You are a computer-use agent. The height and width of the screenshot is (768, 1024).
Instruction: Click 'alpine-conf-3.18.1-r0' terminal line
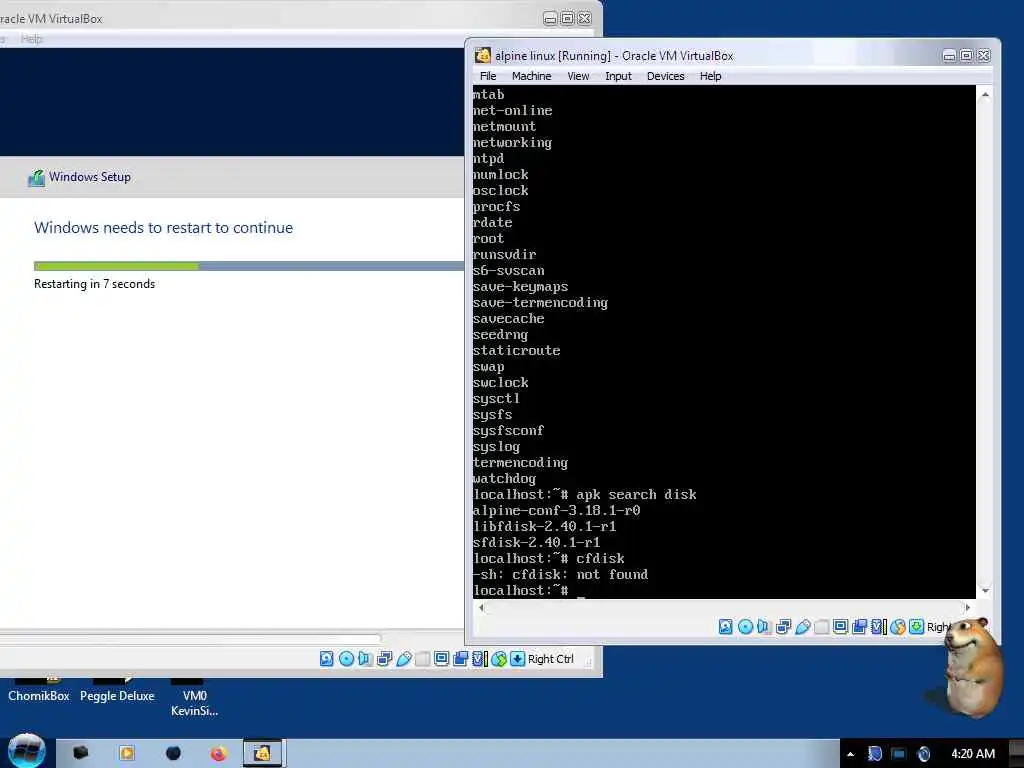[556, 511]
